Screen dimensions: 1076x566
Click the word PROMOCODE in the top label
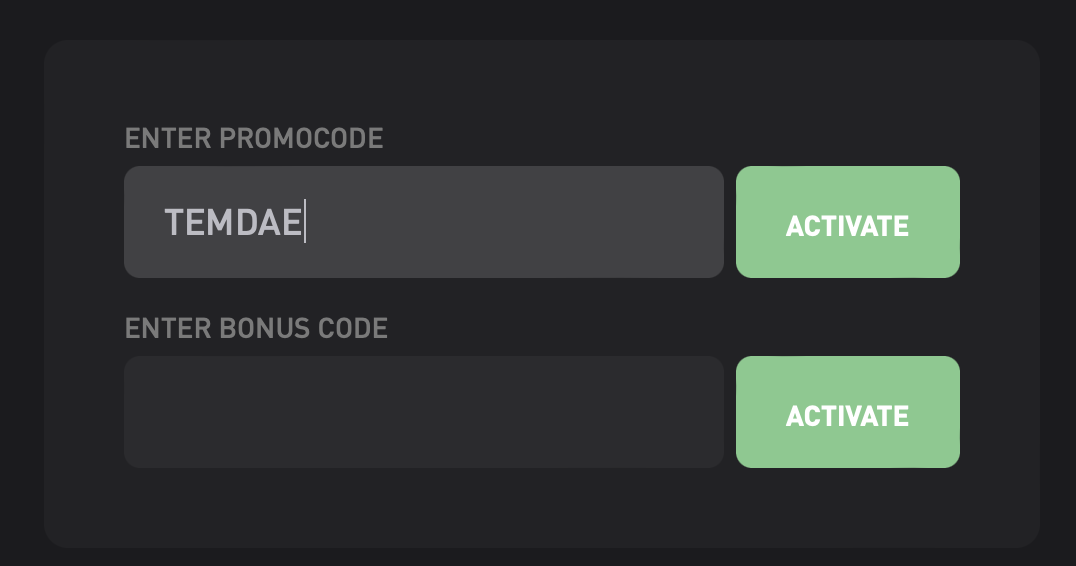pyautogui.click(x=301, y=138)
